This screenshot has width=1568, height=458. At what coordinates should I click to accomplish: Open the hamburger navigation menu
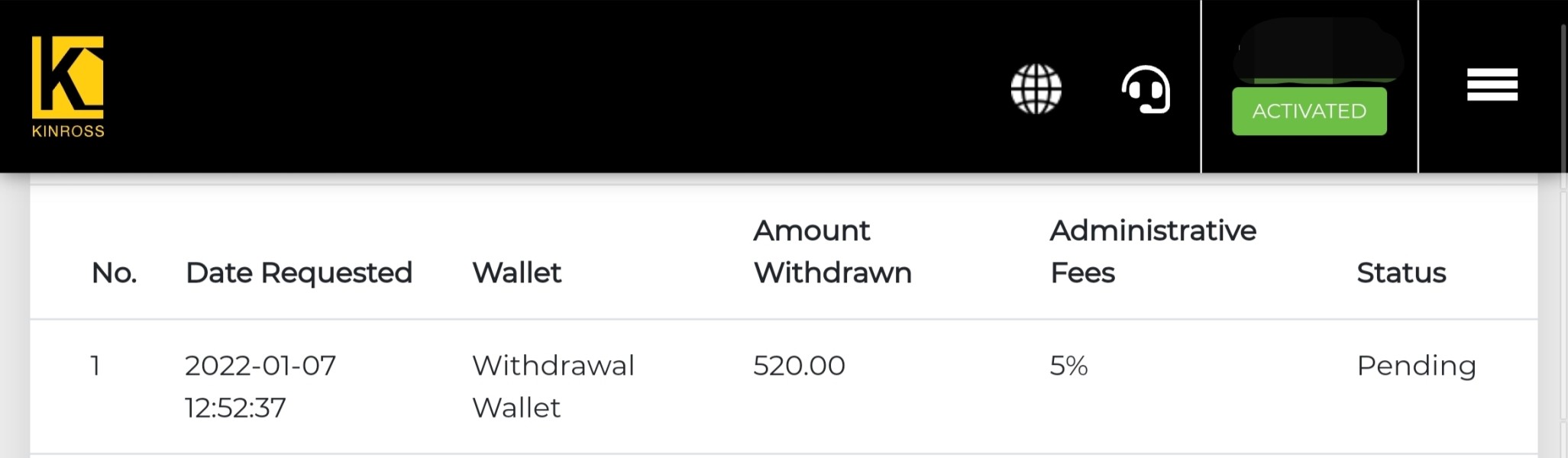click(x=1492, y=85)
